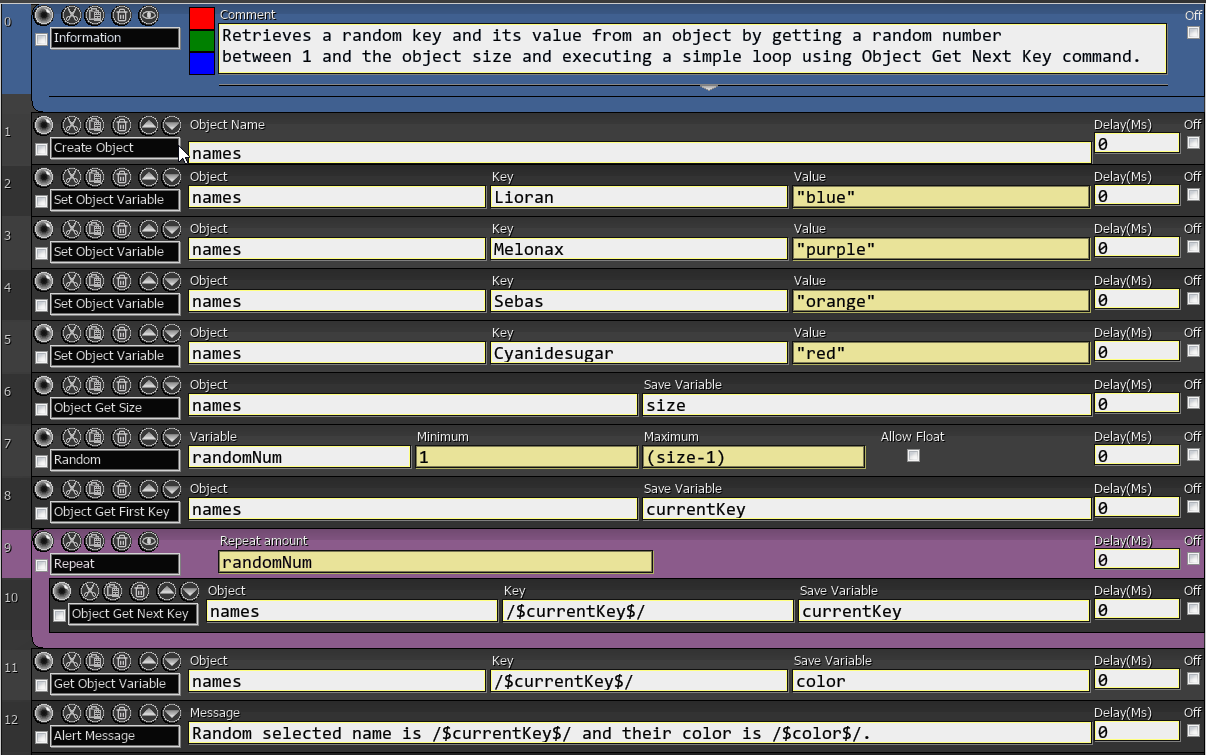The image size is (1206, 755).
Task: Pick the red color swatch in Information
Action: click(x=202, y=18)
